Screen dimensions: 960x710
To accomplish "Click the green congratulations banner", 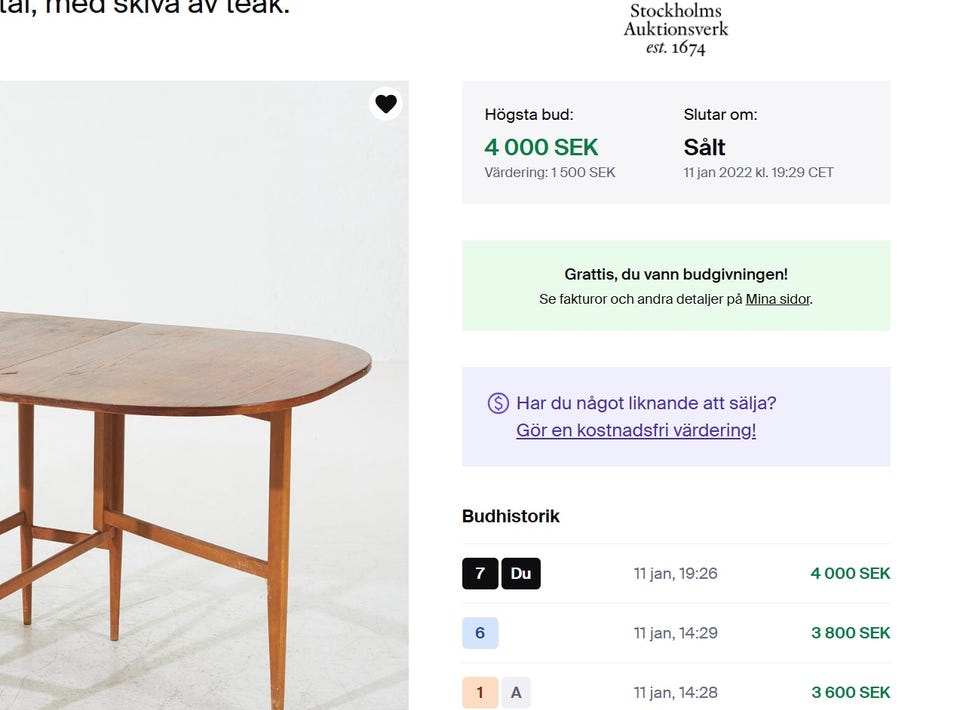I will pyautogui.click(x=675, y=285).
